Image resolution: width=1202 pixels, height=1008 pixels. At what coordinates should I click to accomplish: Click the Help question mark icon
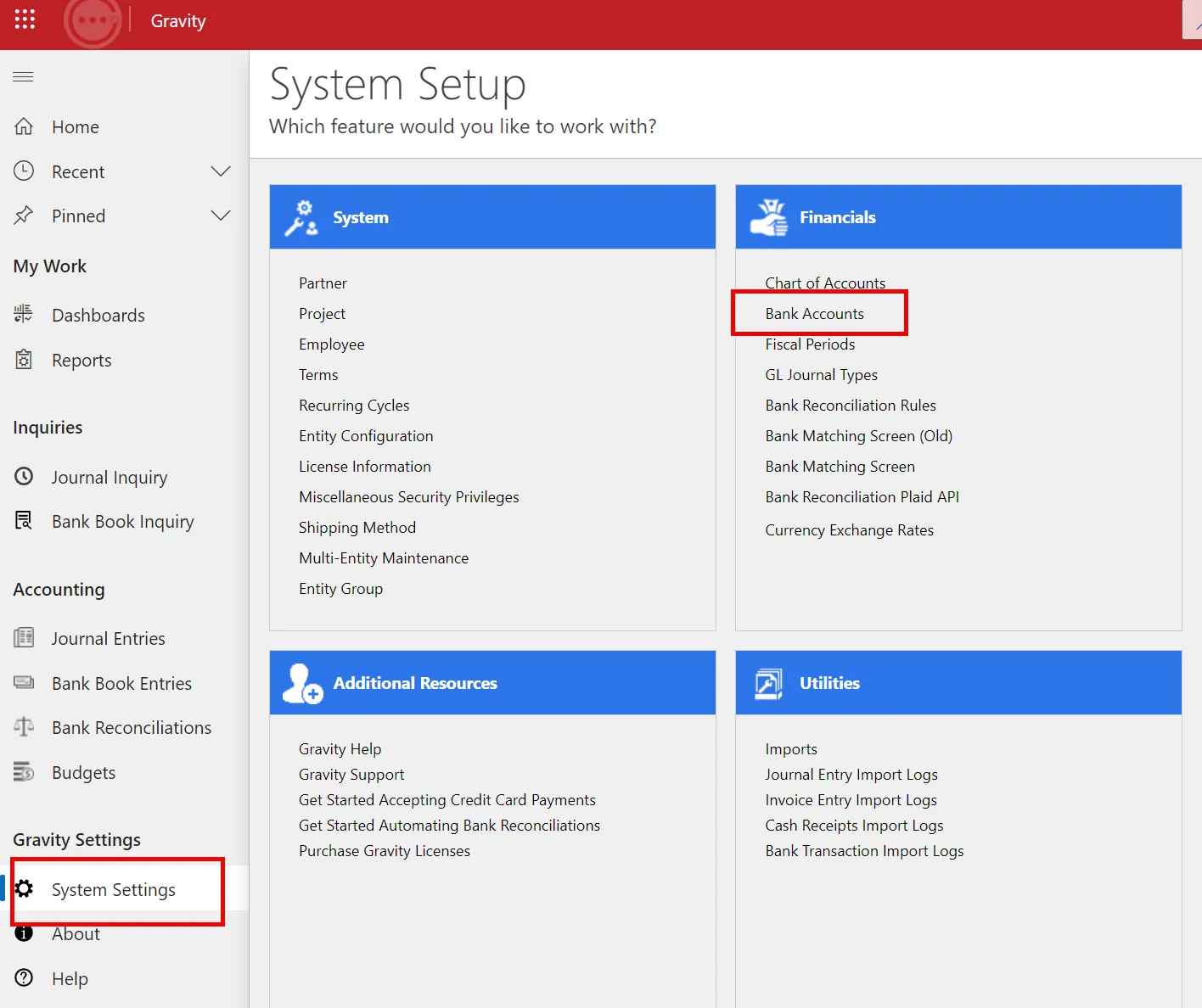pyautogui.click(x=24, y=978)
